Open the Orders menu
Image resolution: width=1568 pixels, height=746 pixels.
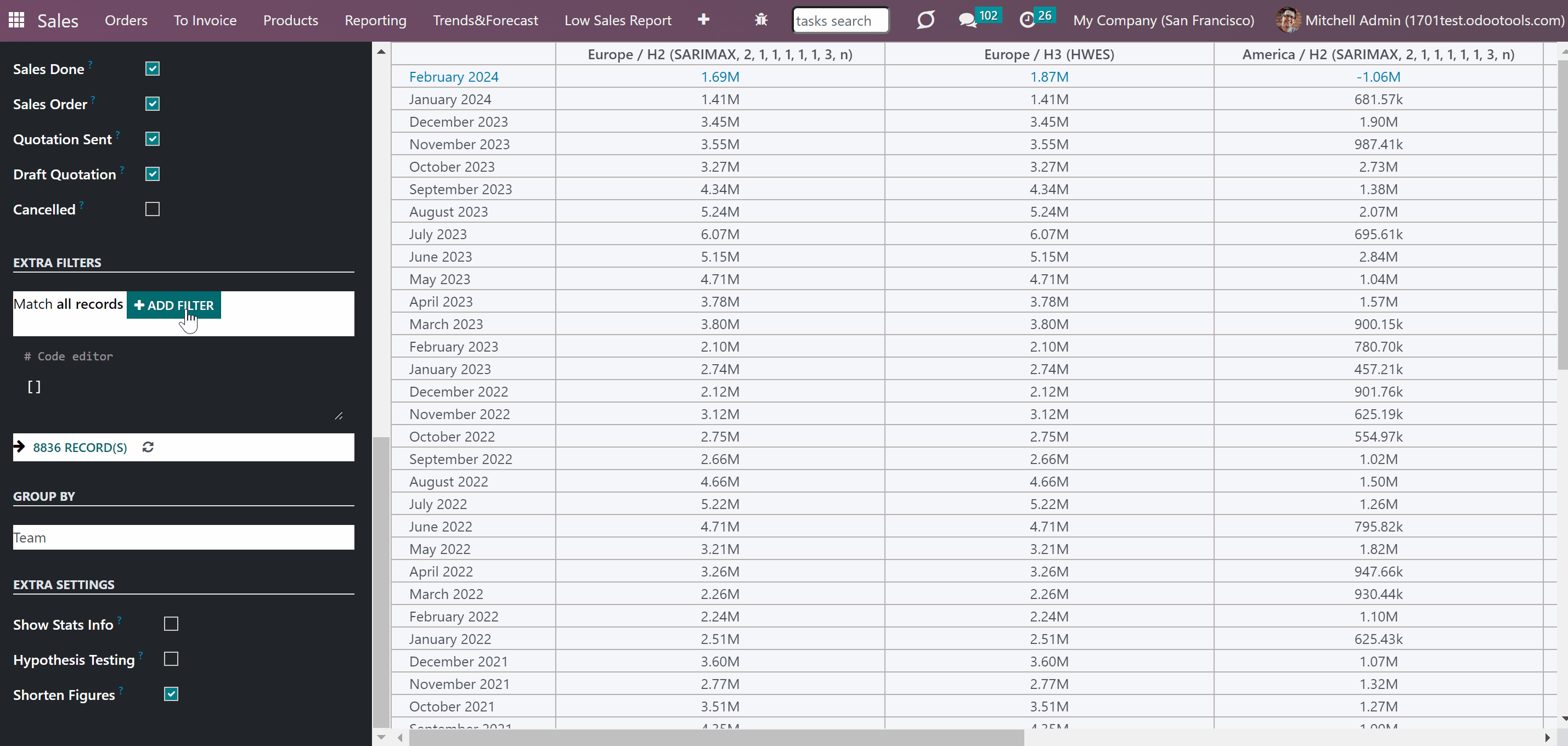(x=126, y=20)
